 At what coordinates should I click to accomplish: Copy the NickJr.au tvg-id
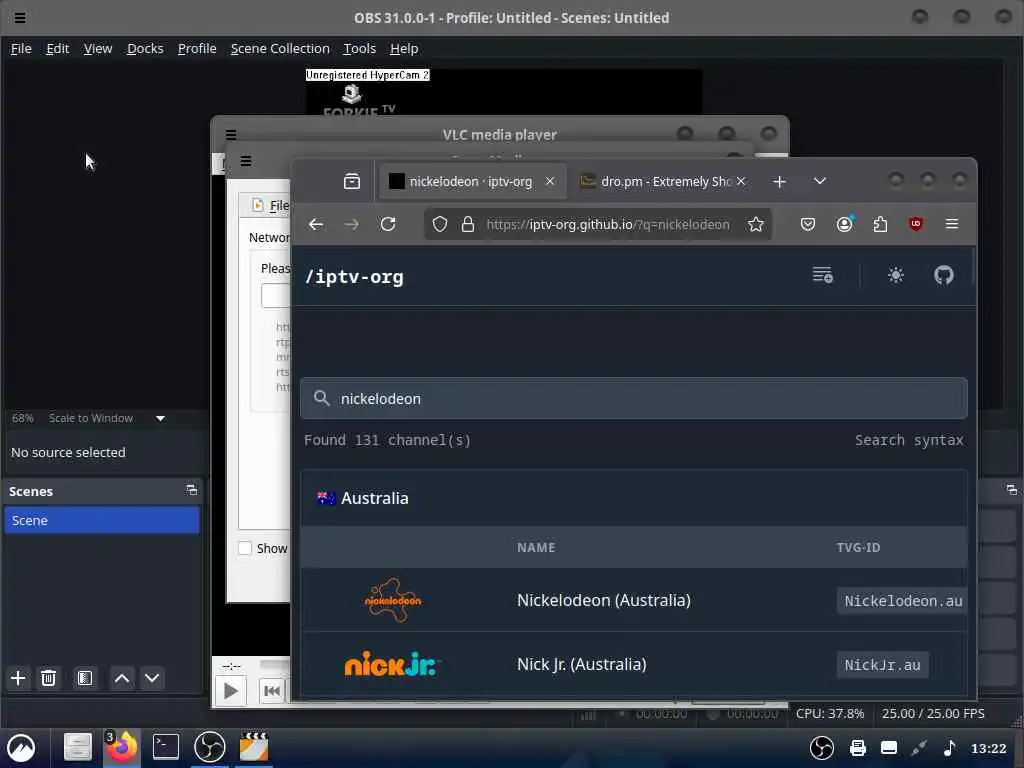[x=882, y=665]
